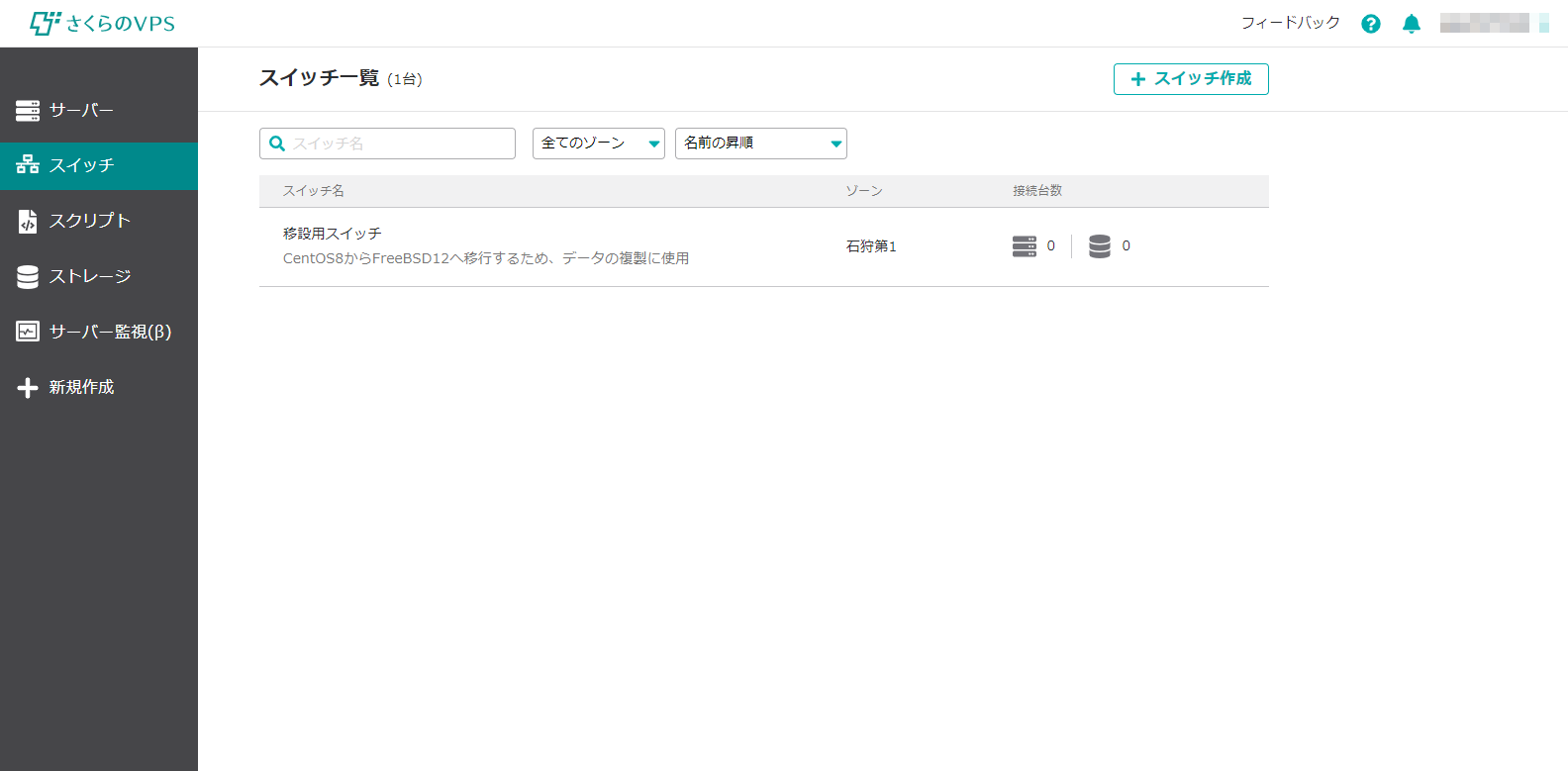Click the フィードバック link
This screenshot has height=771, width=1568.
click(x=1290, y=23)
